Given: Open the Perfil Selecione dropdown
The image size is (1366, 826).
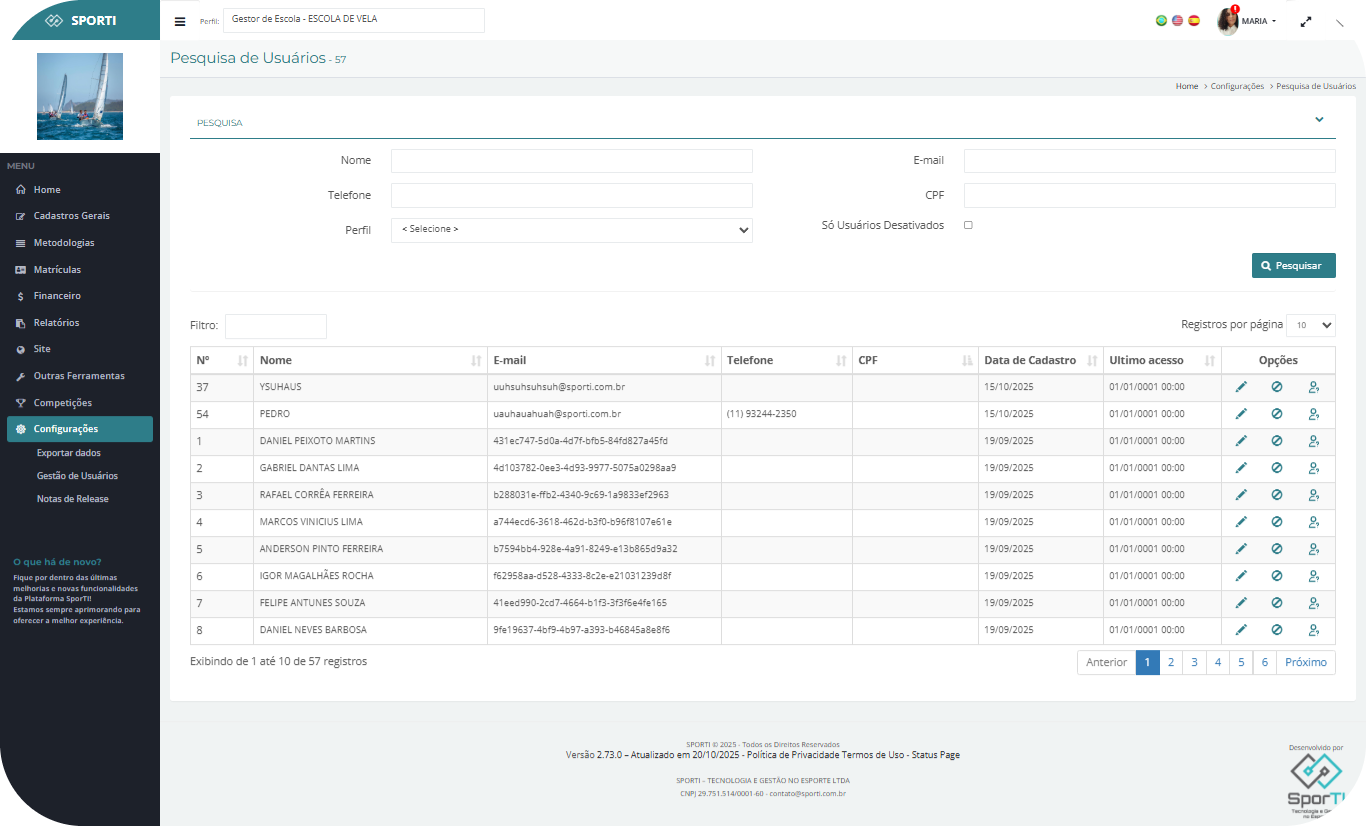Looking at the screenshot, I should point(571,230).
